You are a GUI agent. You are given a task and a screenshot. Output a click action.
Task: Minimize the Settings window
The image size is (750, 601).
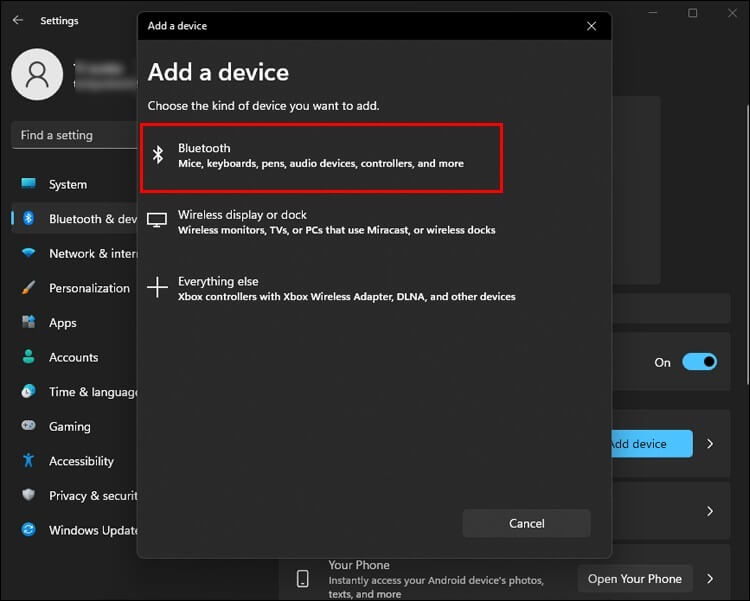click(x=653, y=13)
